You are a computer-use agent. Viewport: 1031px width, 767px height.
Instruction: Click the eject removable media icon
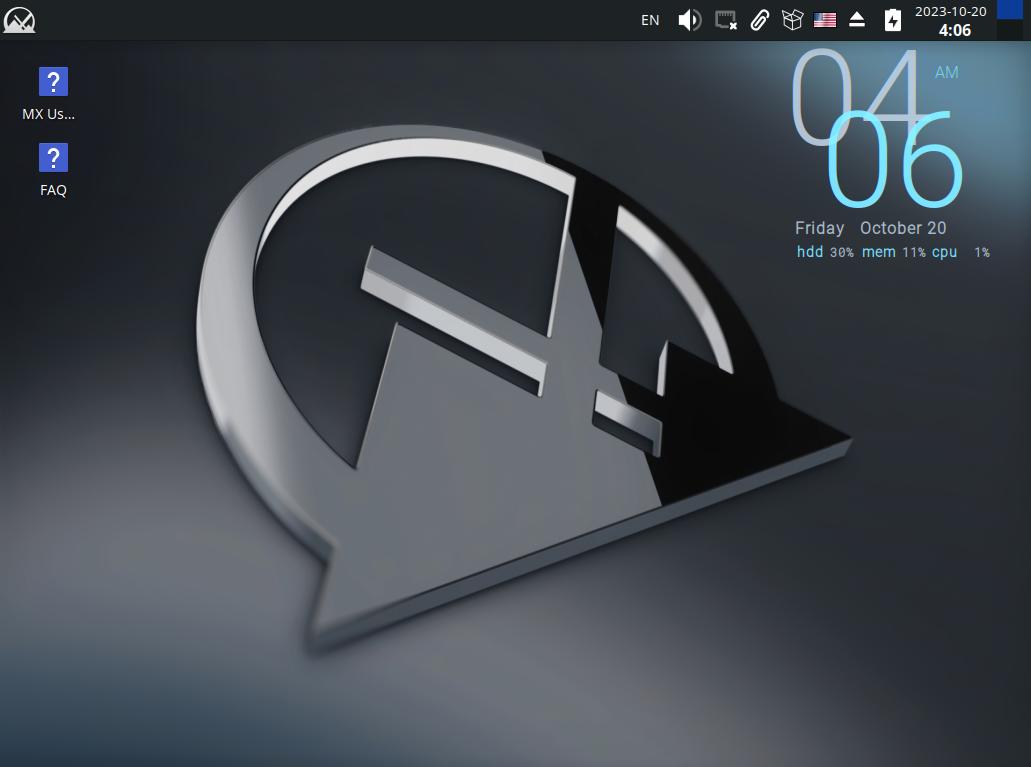point(857,20)
